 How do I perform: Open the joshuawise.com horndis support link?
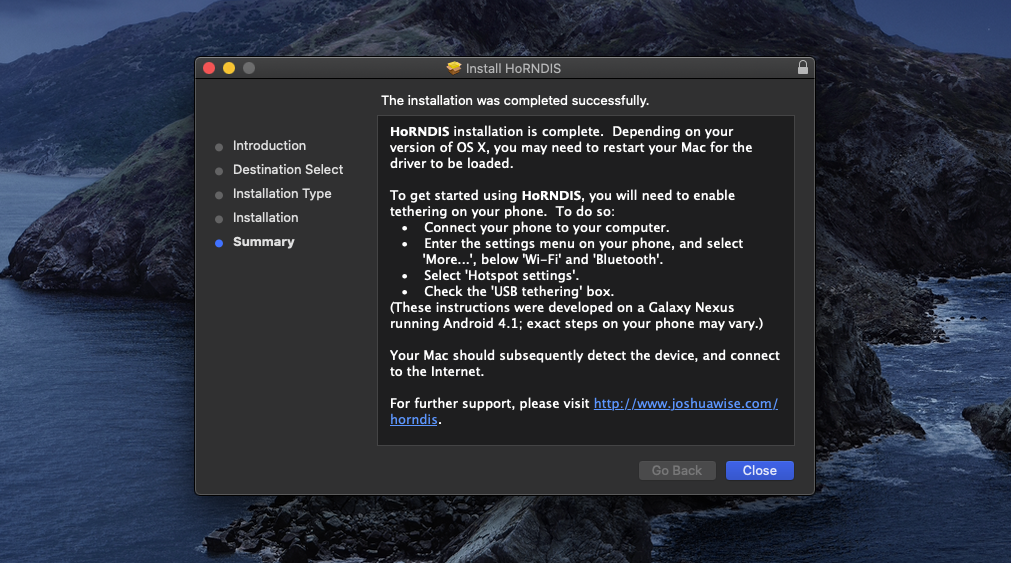coord(685,404)
